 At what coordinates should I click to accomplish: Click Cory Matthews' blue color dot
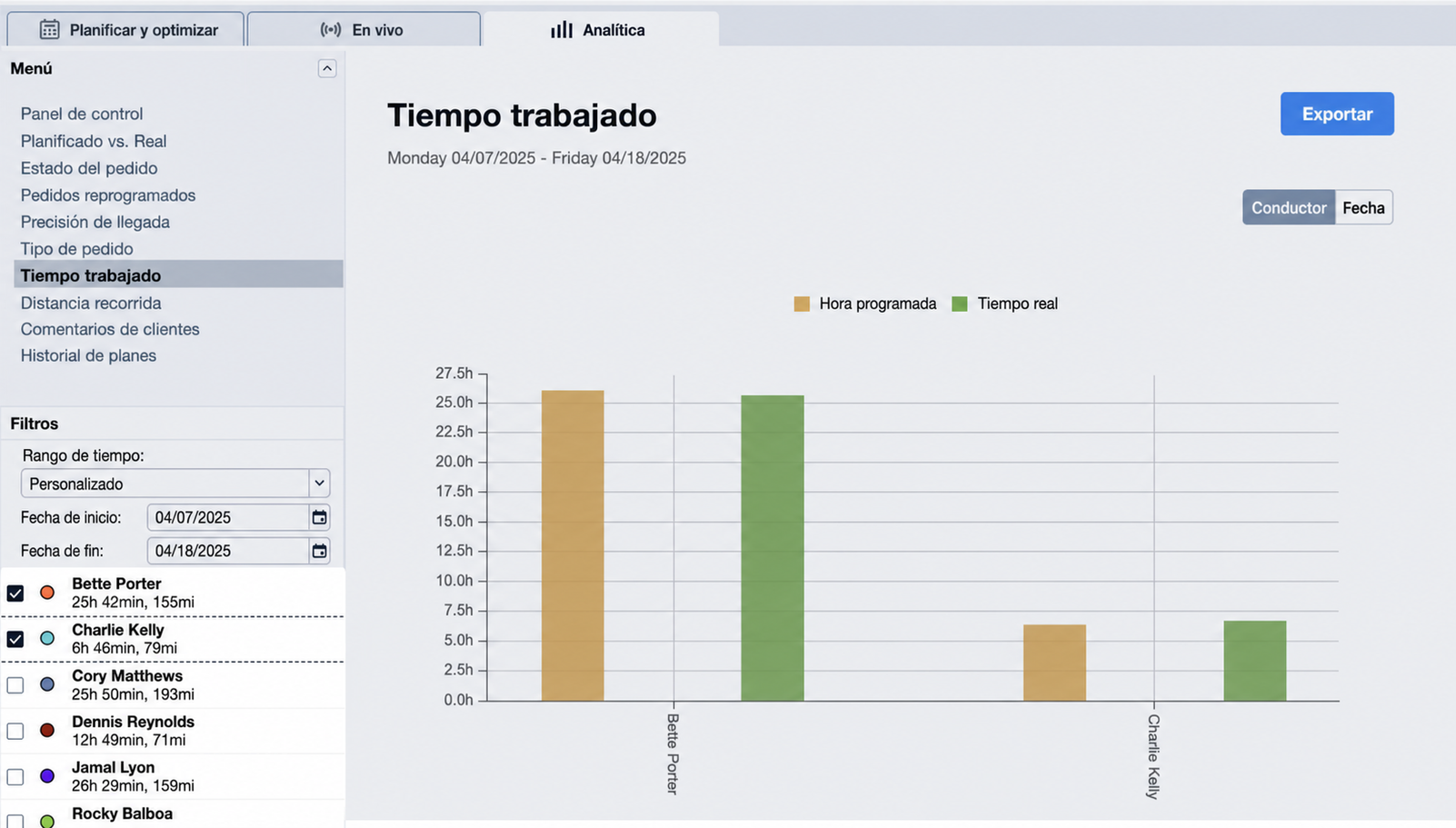coord(47,684)
